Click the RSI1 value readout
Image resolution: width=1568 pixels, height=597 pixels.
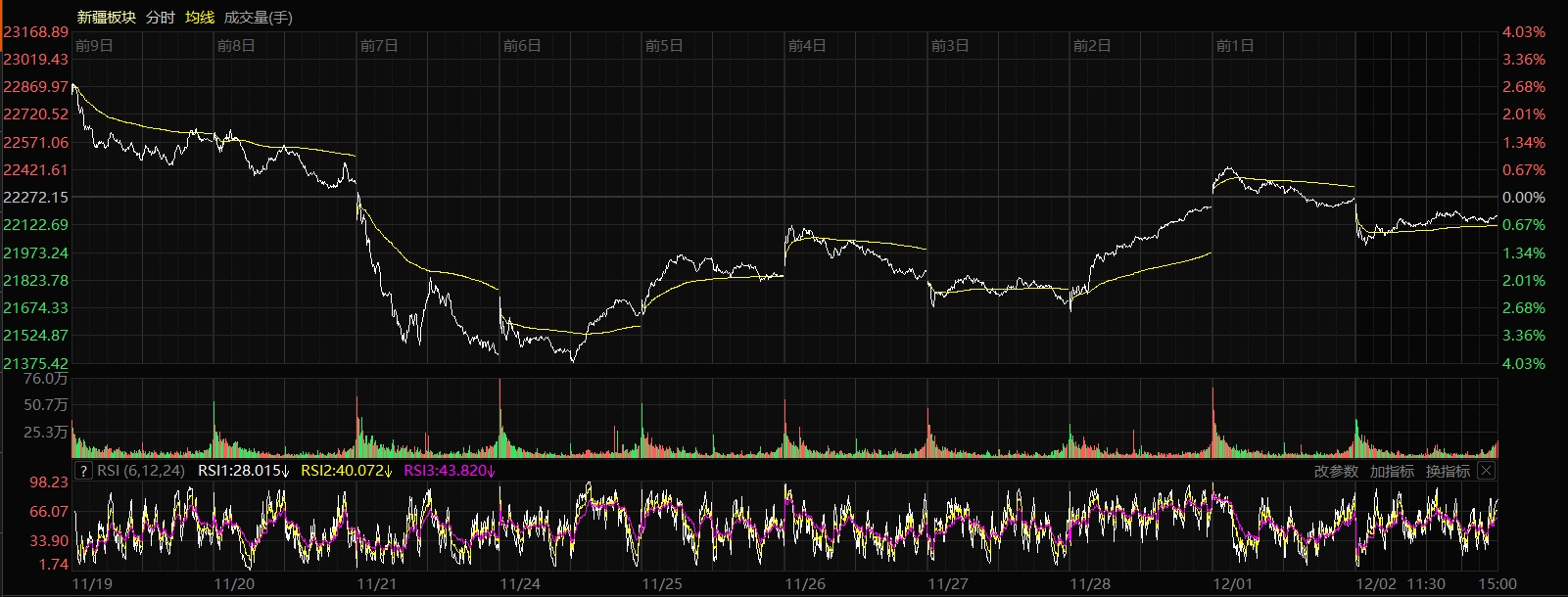coord(244,471)
